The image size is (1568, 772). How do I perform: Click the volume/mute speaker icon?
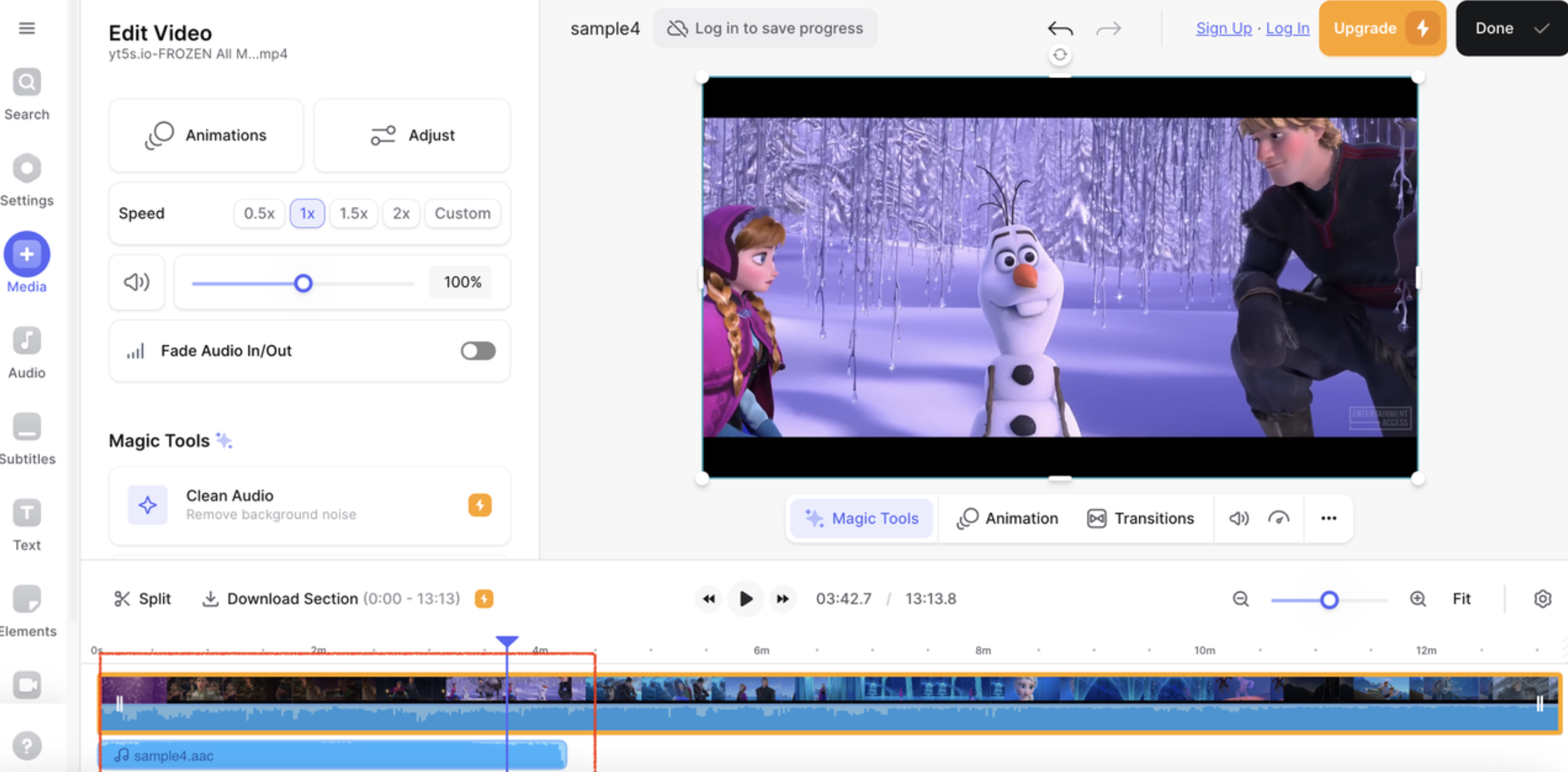click(137, 283)
